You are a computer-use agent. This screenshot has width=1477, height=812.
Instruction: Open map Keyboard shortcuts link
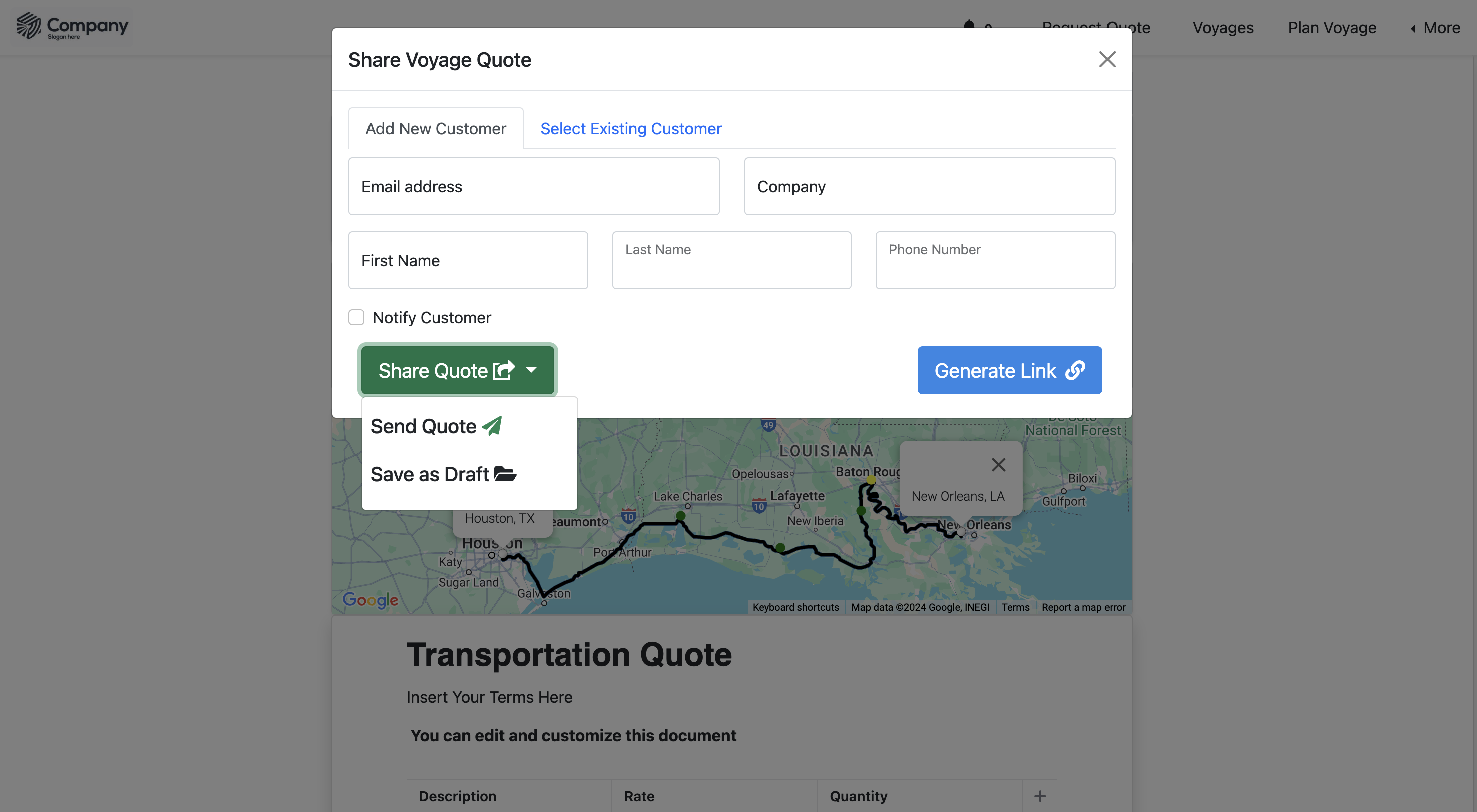tap(795, 607)
